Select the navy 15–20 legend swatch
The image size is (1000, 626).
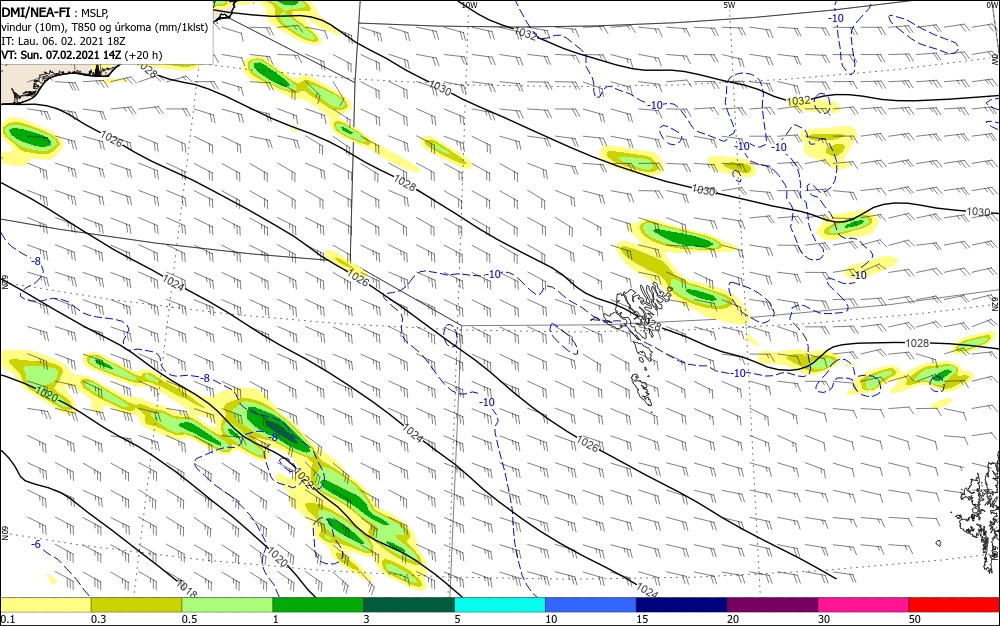click(x=682, y=605)
